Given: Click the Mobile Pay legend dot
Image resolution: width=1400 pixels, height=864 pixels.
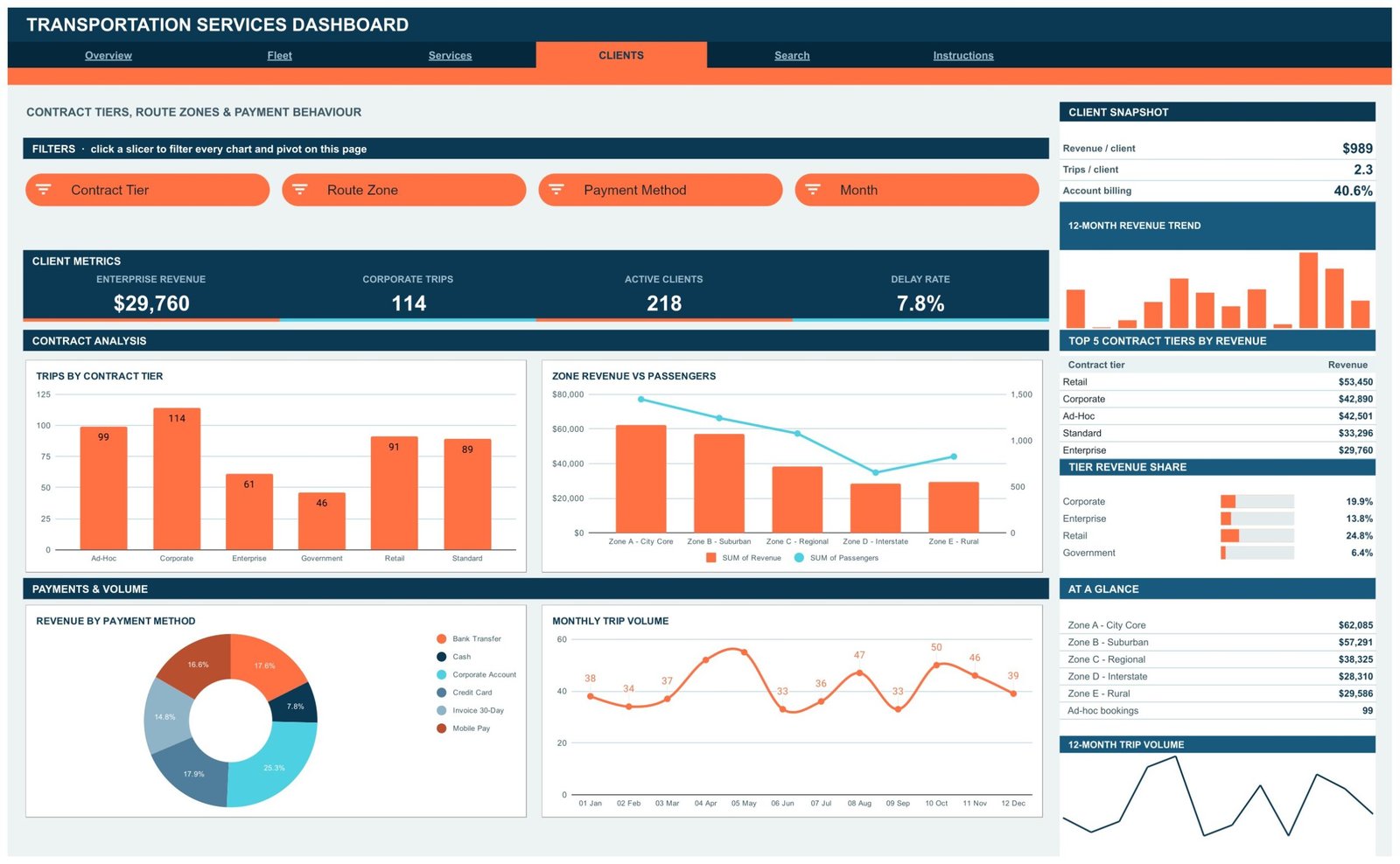Looking at the screenshot, I should [442, 728].
